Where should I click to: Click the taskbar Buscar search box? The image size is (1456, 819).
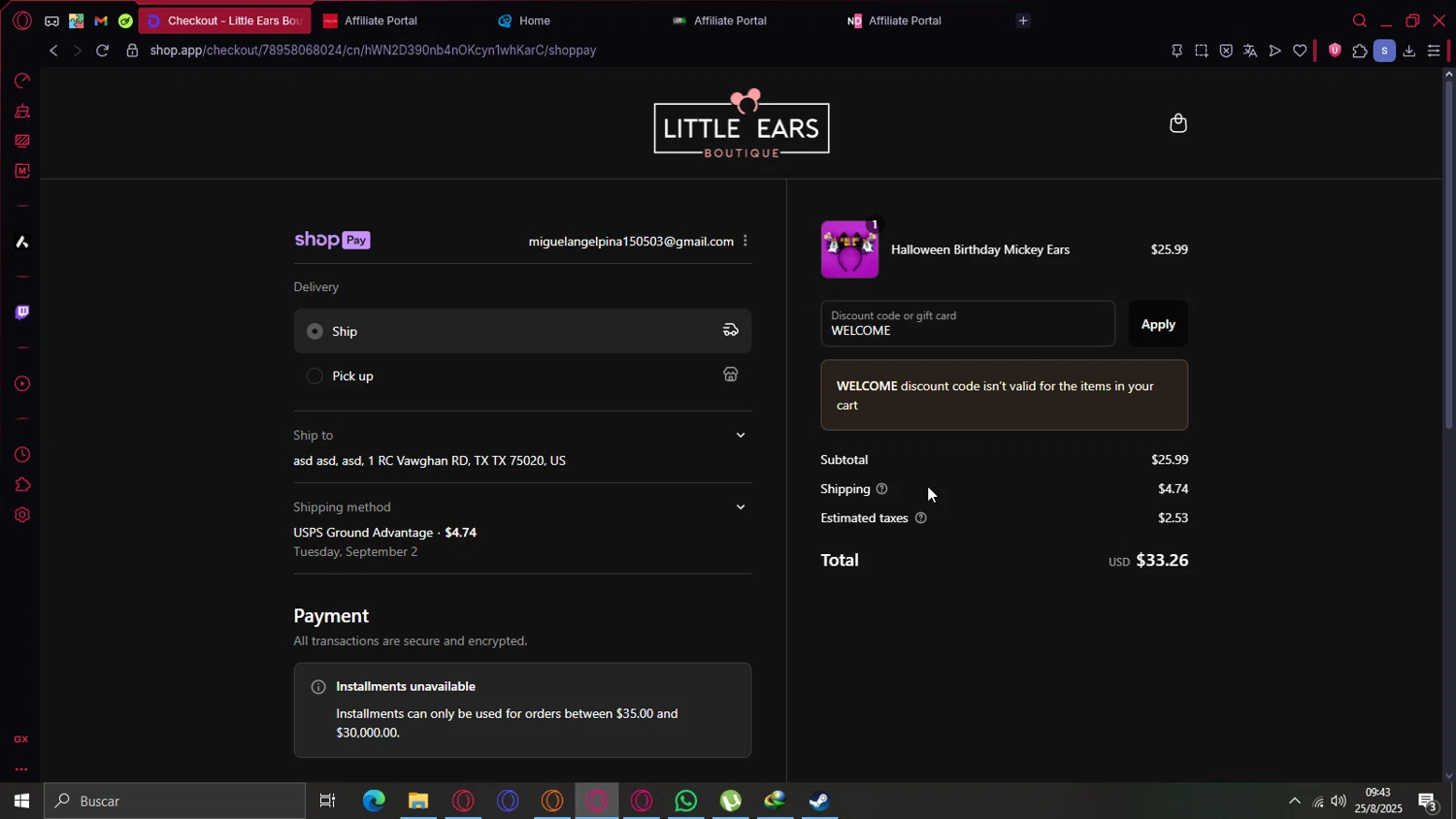point(175,801)
